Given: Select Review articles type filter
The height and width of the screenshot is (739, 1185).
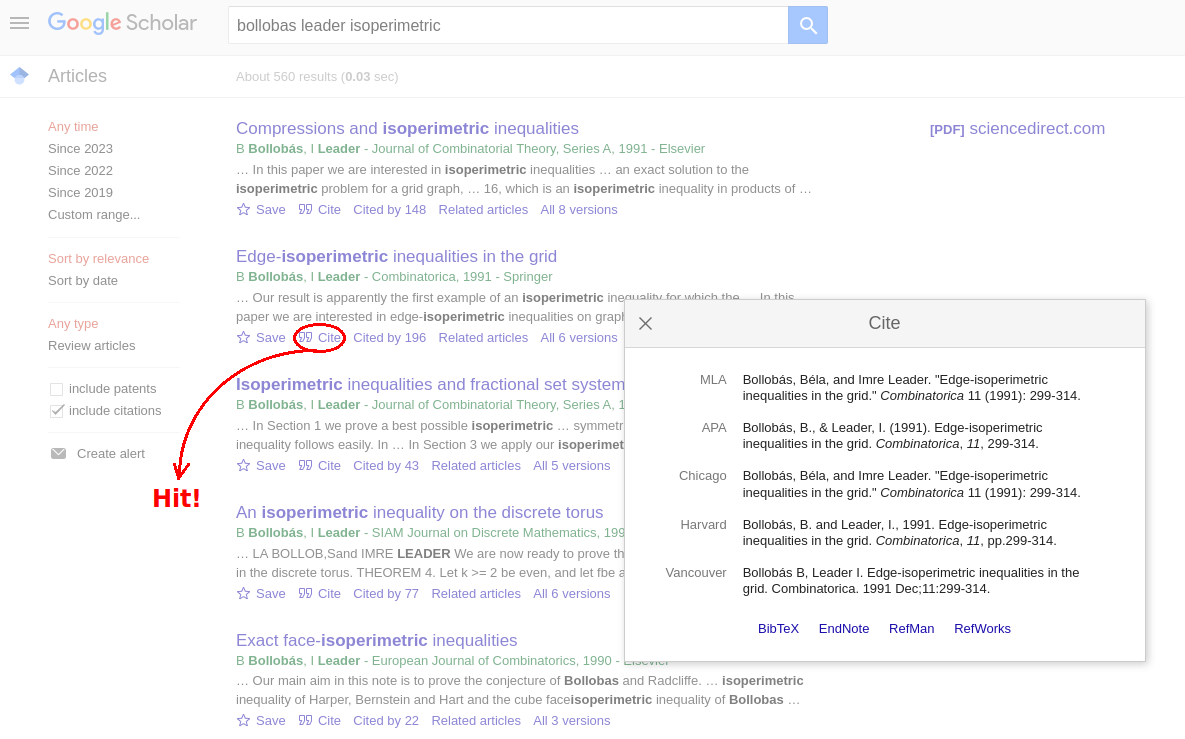Looking at the screenshot, I should [x=91, y=346].
